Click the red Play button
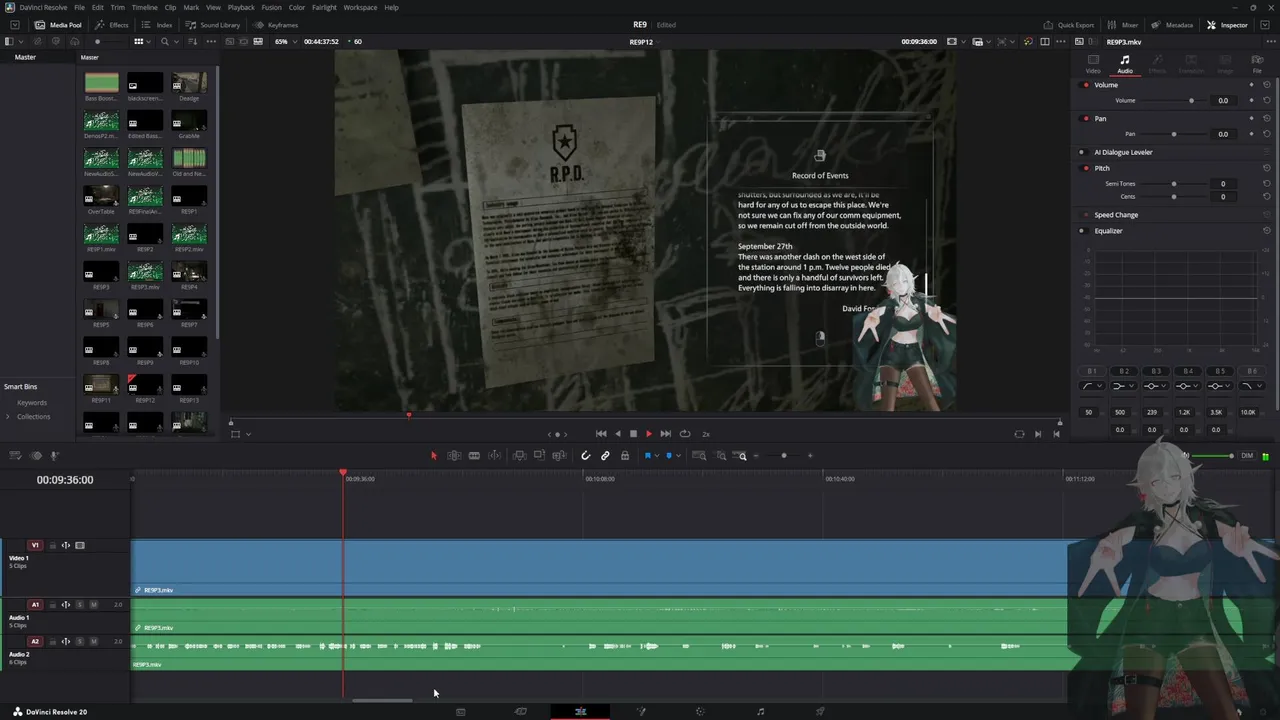 click(x=648, y=434)
